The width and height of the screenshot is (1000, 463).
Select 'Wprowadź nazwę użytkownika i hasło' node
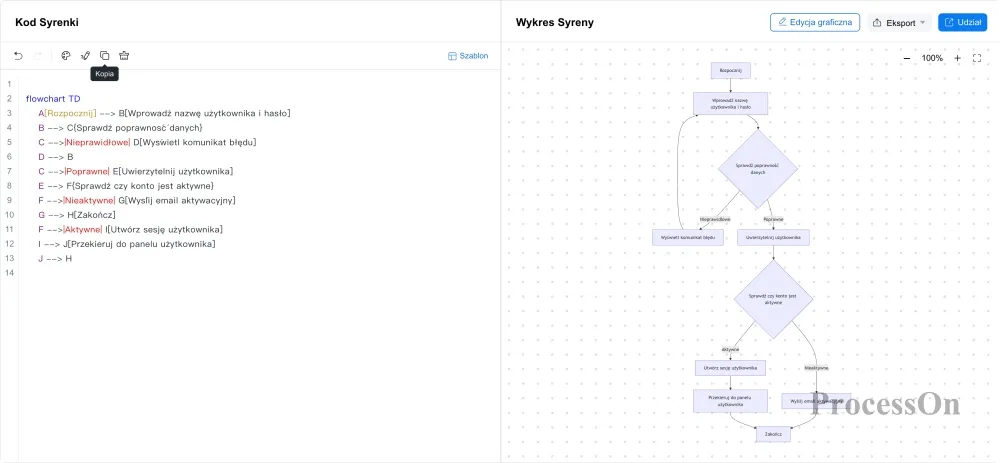point(730,103)
